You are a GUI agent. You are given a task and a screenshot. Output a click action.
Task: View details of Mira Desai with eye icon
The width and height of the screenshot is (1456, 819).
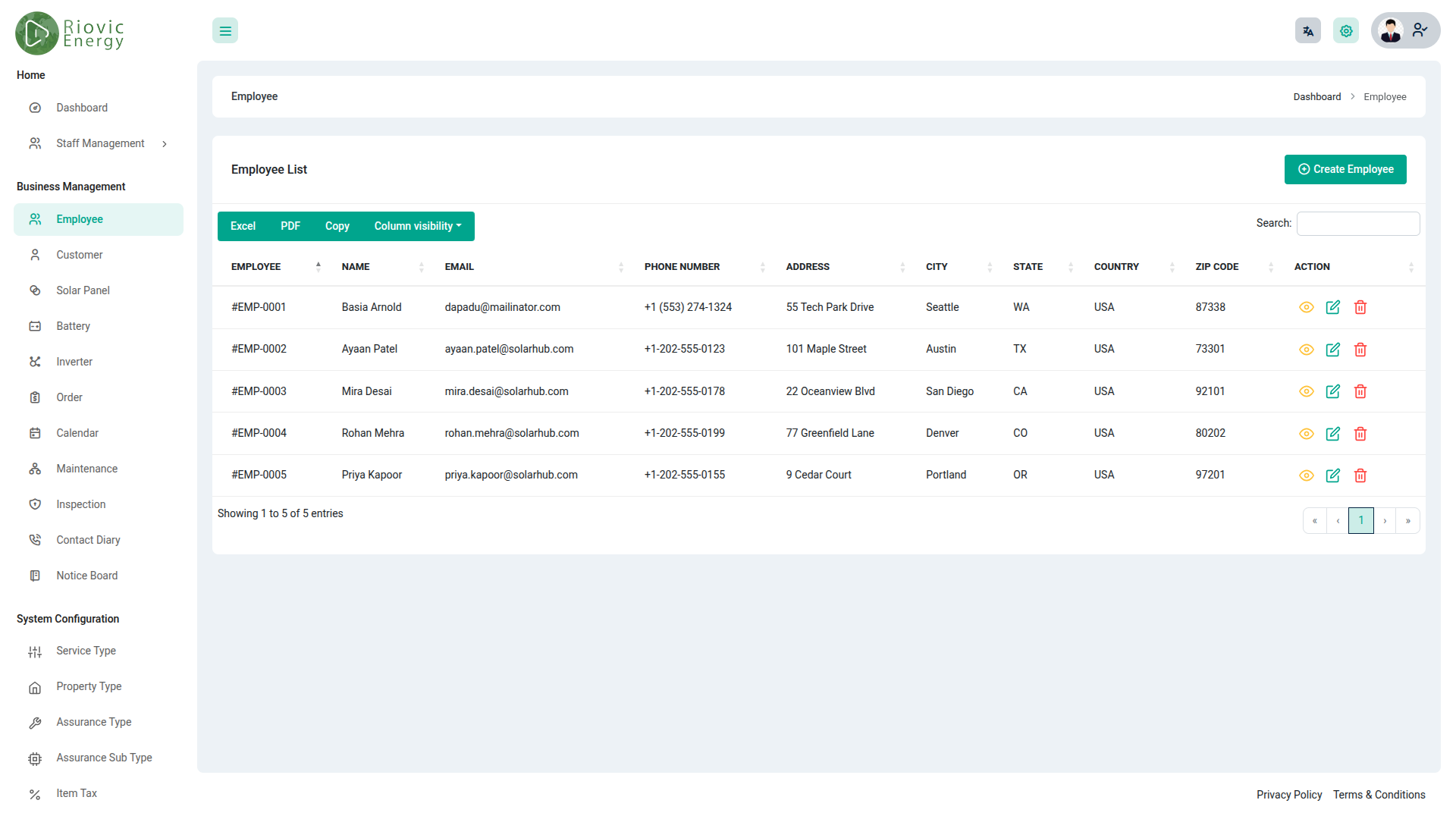click(1306, 391)
